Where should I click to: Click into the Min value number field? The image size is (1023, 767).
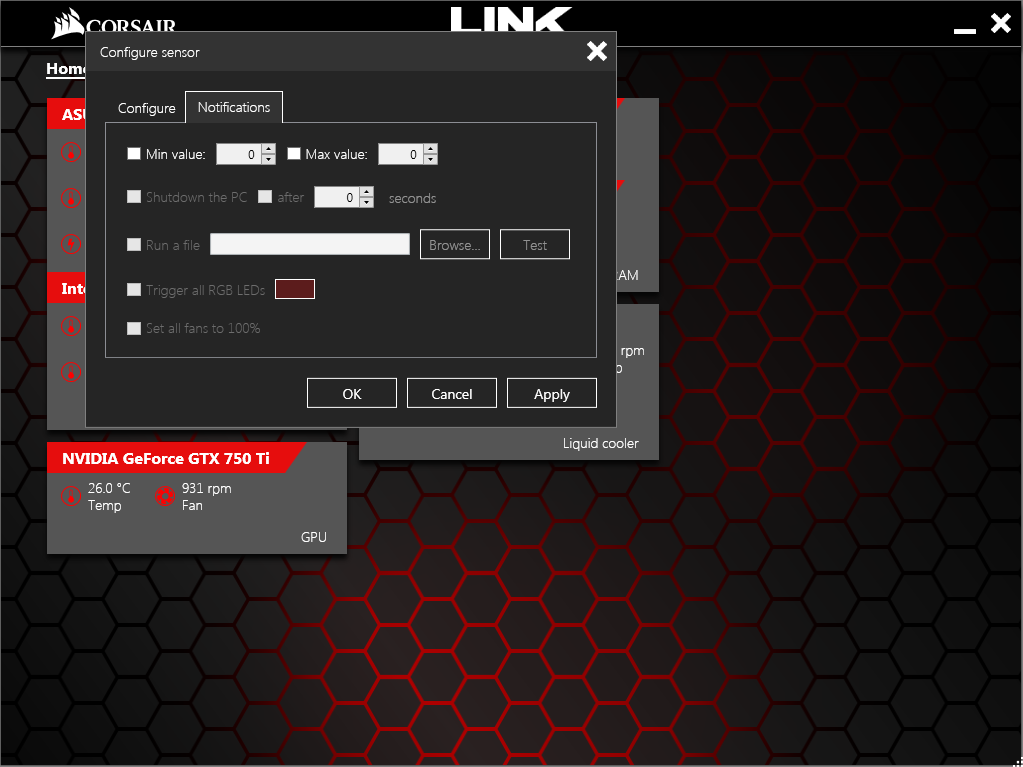click(239, 155)
